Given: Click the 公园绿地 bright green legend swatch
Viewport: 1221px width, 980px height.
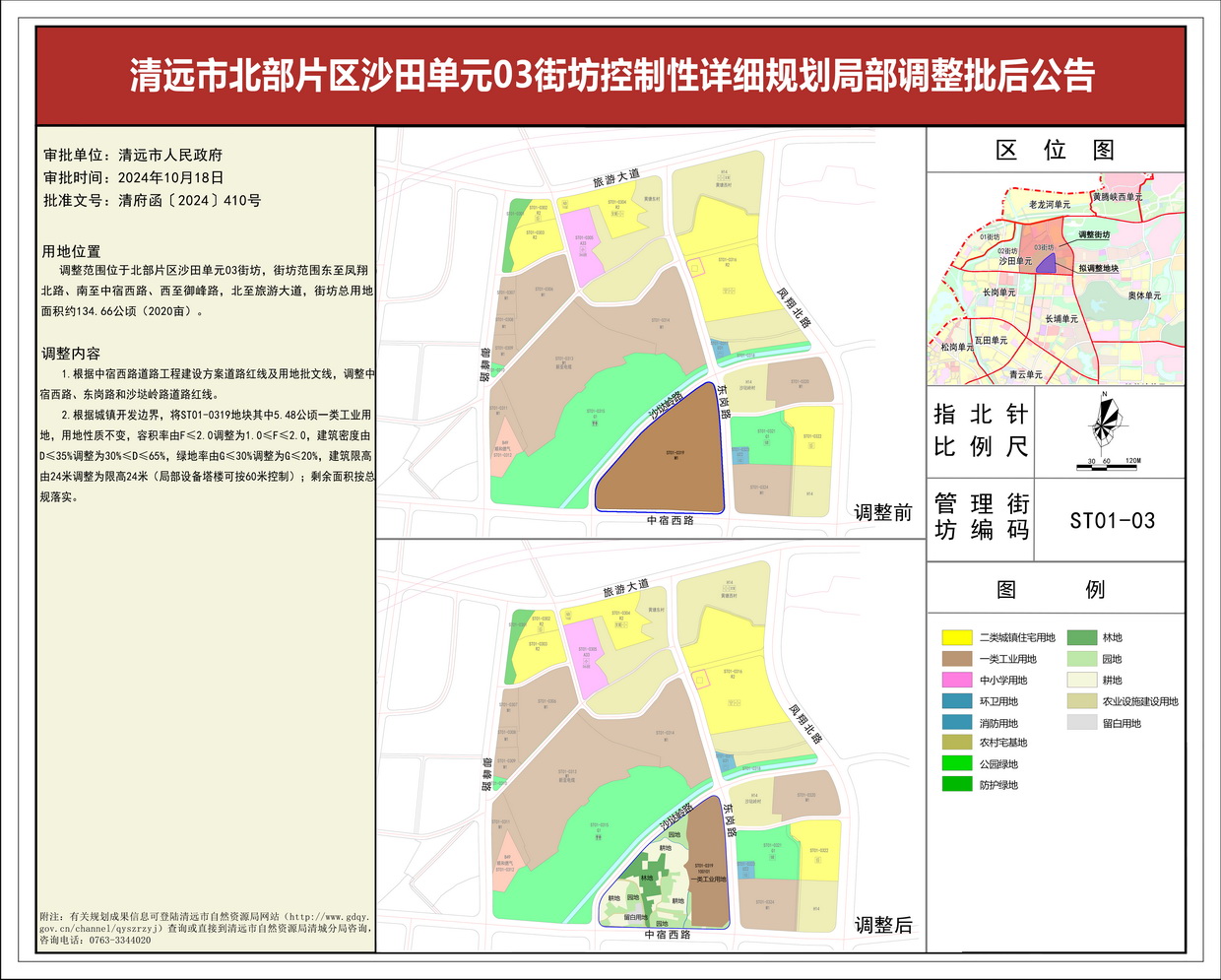Looking at the screenshot, I should (x=956, y=764).
